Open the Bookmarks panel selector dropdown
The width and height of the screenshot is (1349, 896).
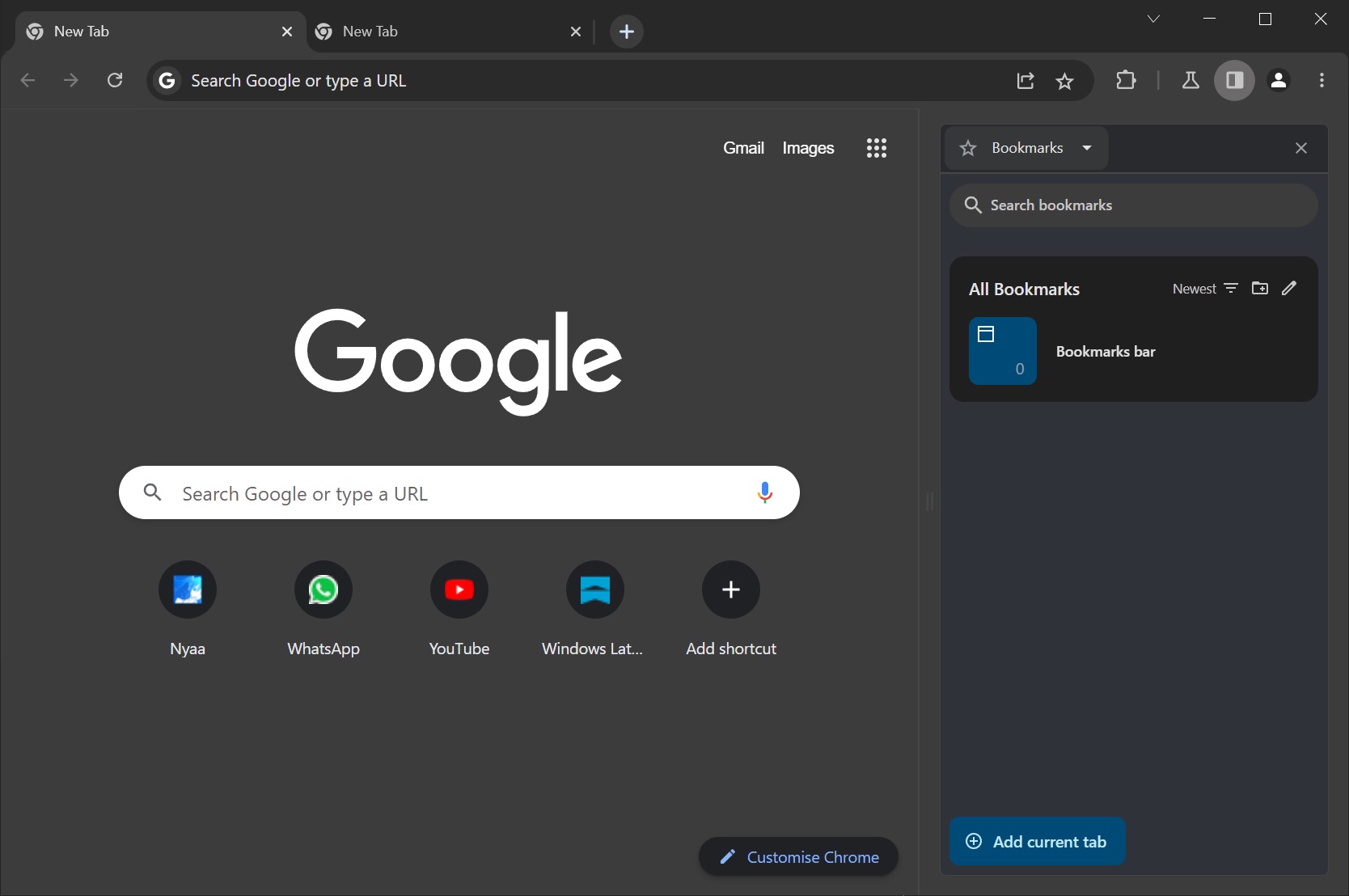tap(1025, 148)
